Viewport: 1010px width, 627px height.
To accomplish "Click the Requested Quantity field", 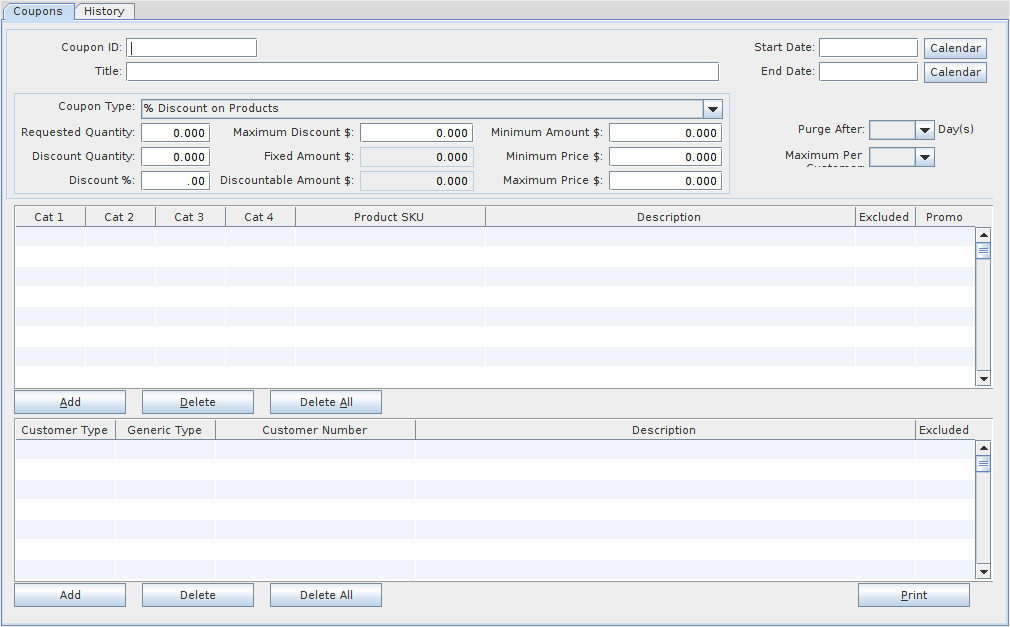I will tap(175, 133).
